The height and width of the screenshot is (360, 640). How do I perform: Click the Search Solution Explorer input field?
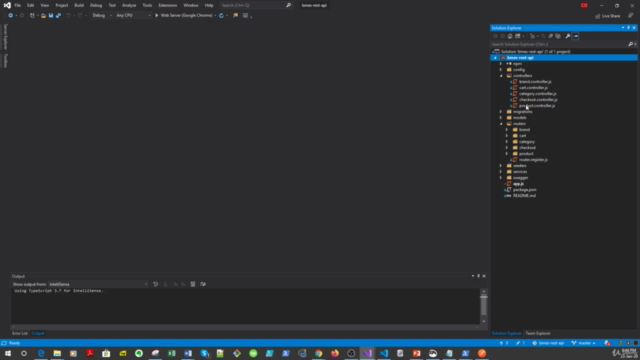(558, 44)
